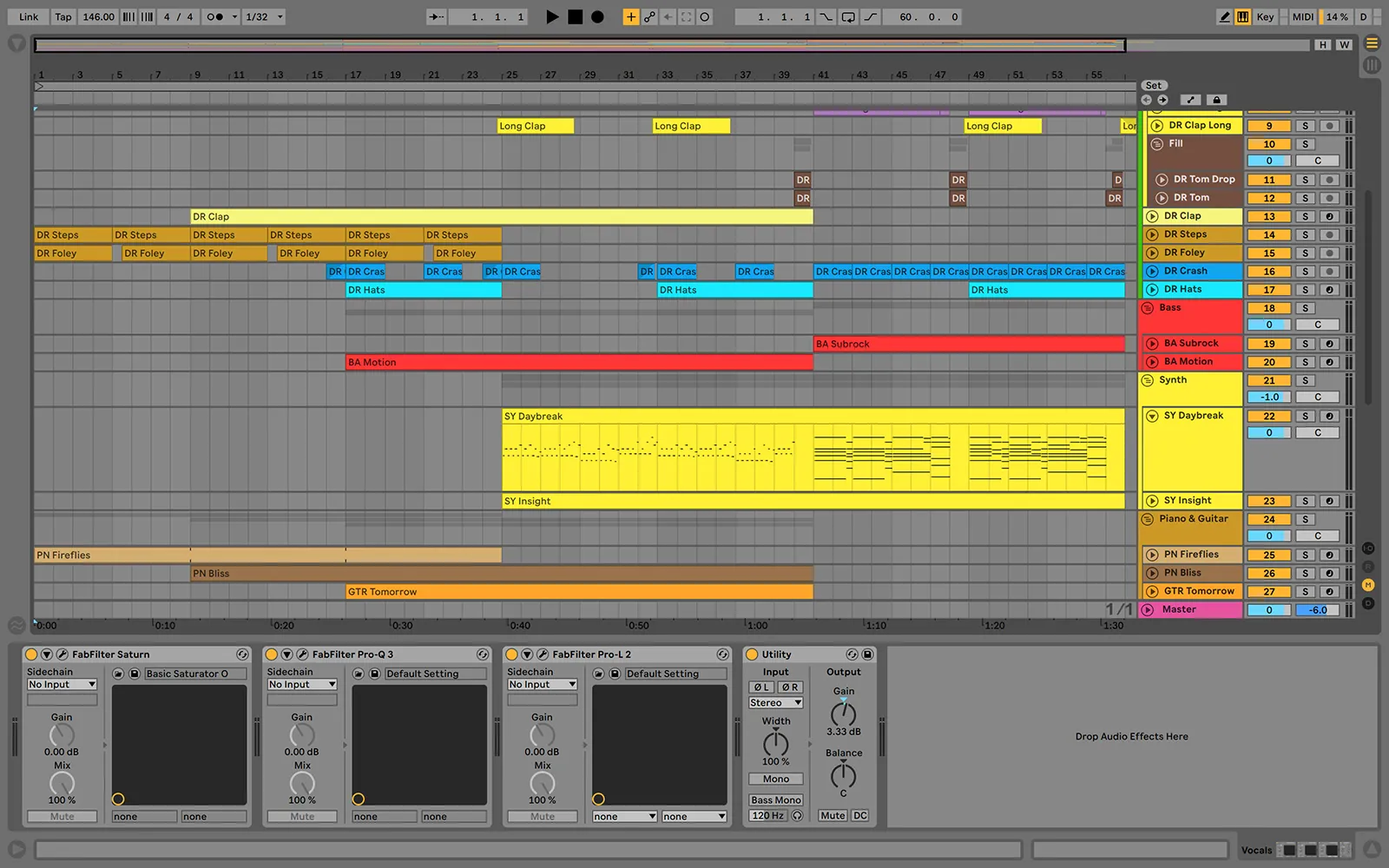Go to previous locator arrow
Viewport: 1389px width, 868px height.
click(x=1147, y=100)
